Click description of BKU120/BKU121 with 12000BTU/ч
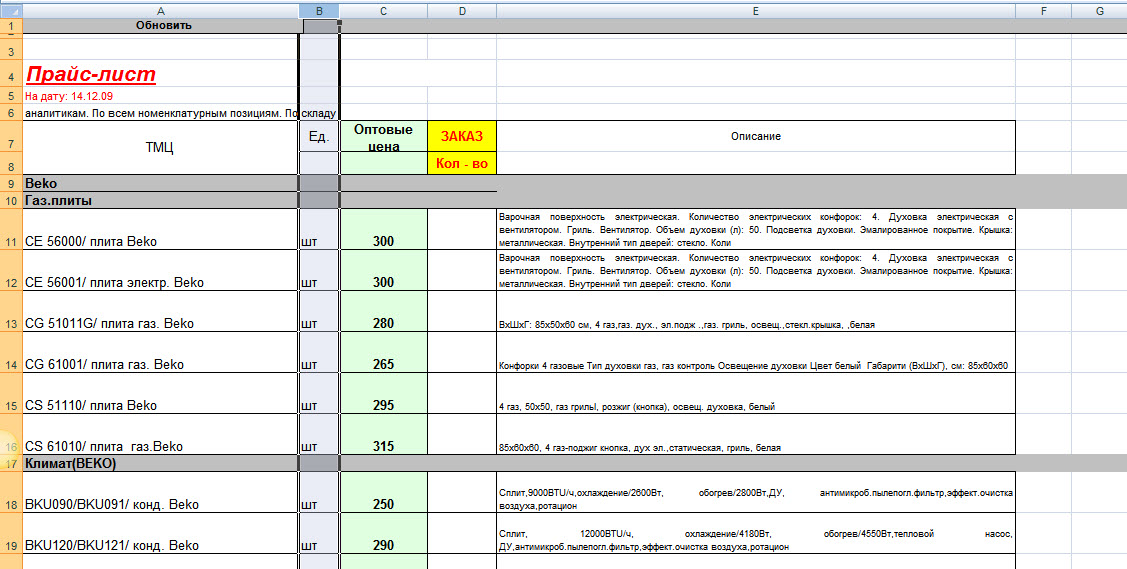Screen dimensions: 1127x569 tap(755, 533)
